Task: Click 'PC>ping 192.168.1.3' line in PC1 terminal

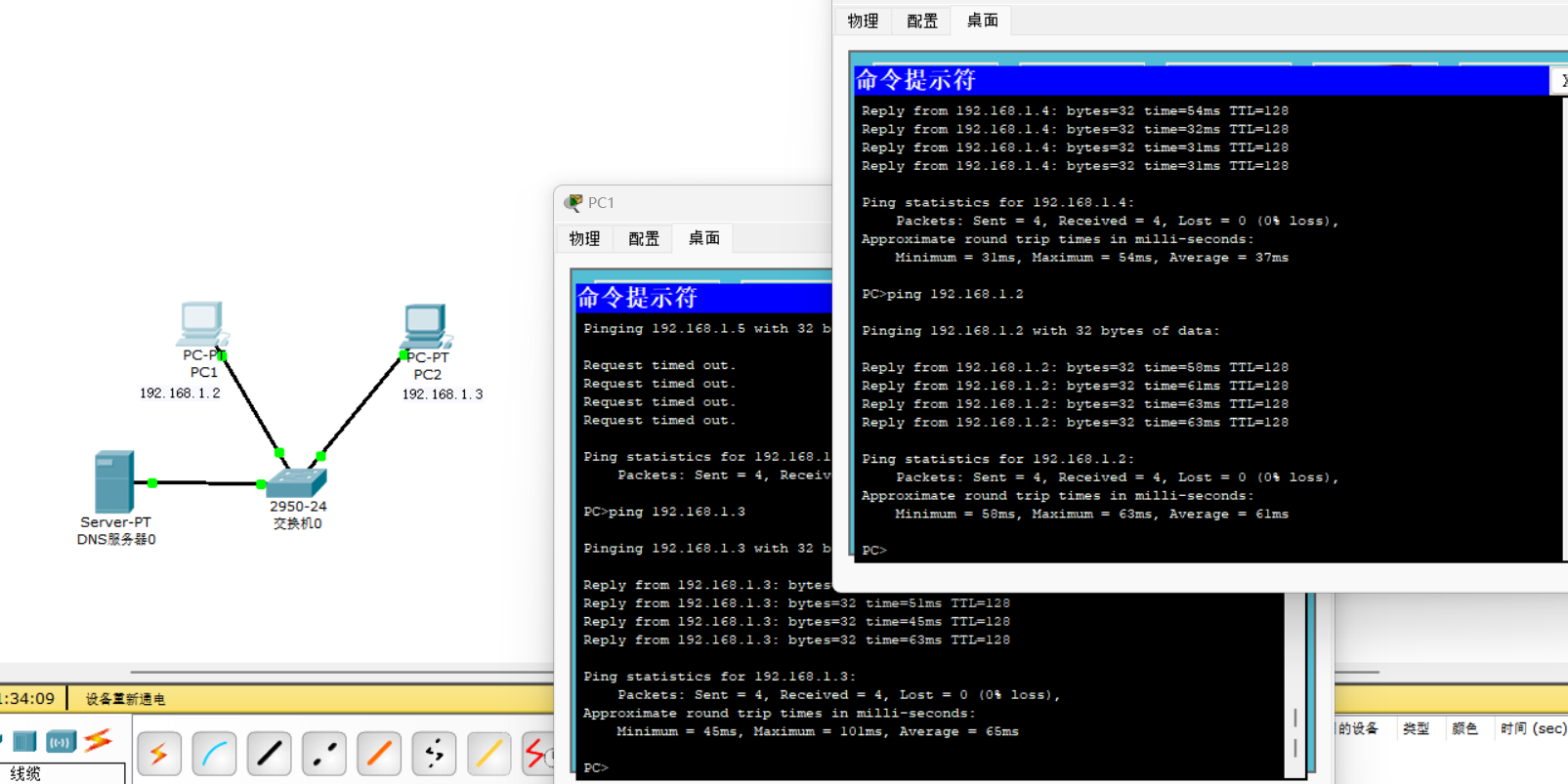Action: pyautogui.click(x=664, y=512)
